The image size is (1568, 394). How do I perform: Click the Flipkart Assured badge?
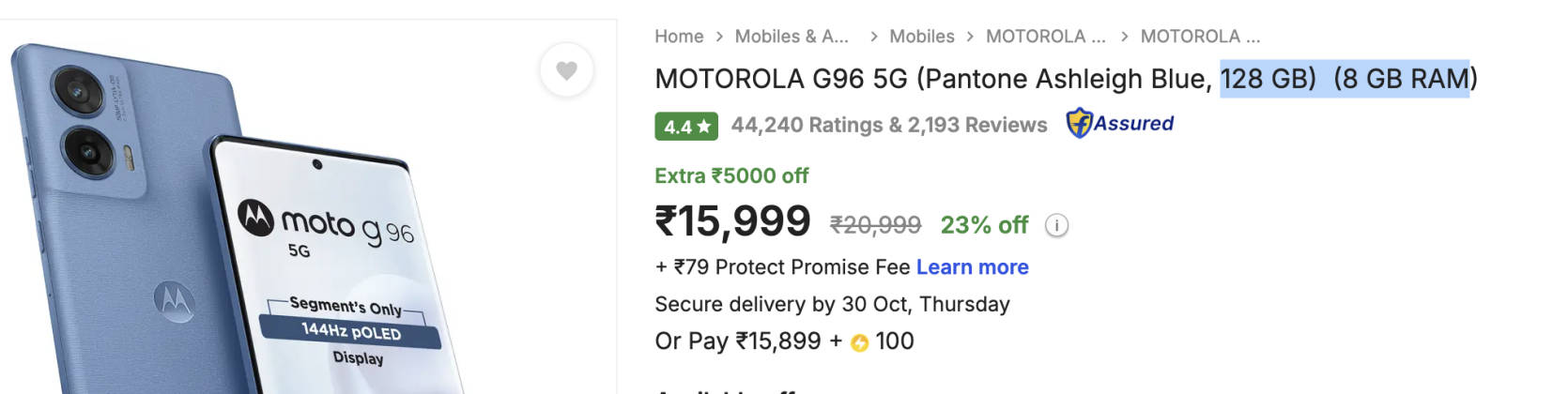pos(1120,124)
